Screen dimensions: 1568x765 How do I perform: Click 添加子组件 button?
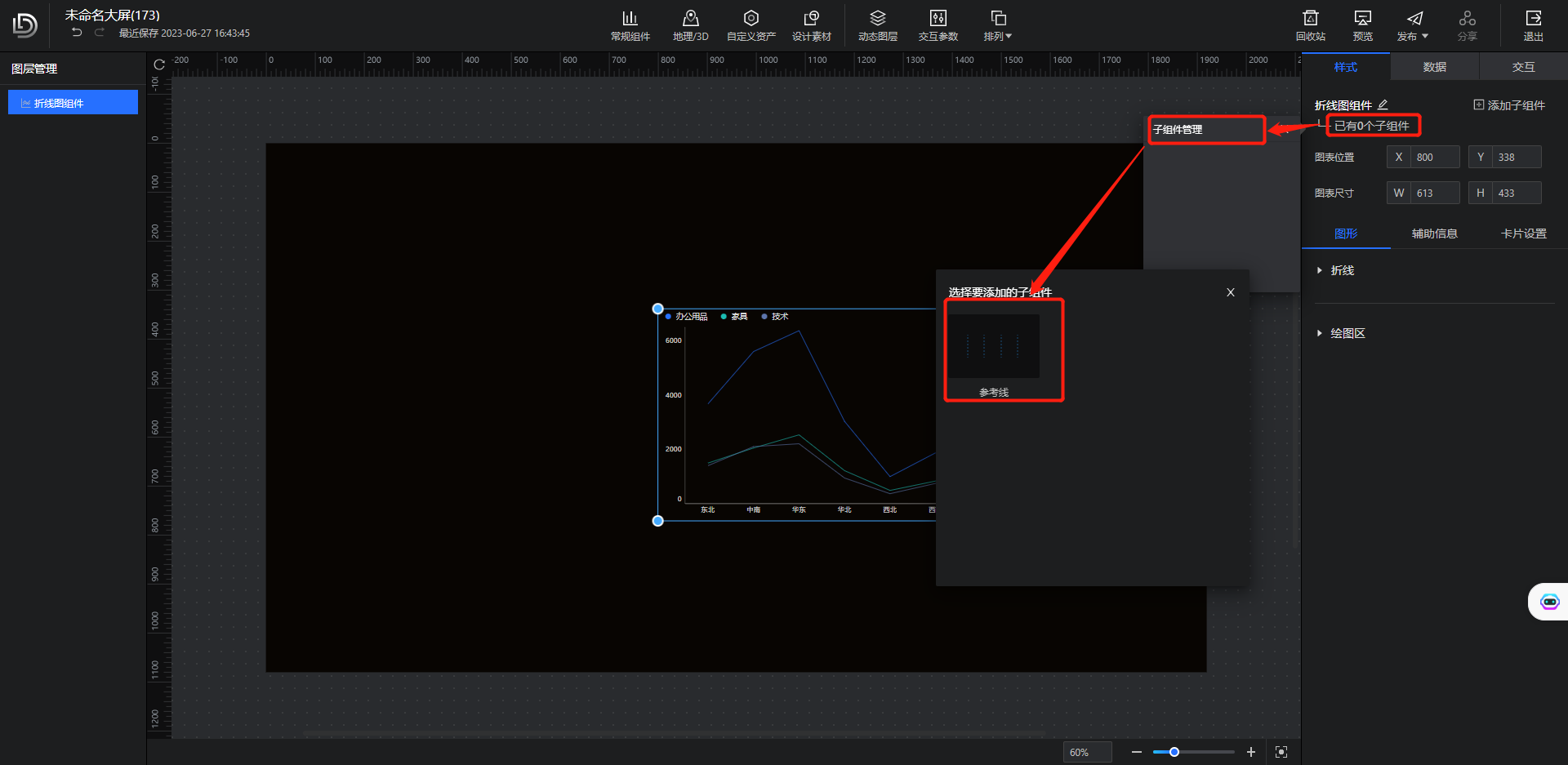1508,105
